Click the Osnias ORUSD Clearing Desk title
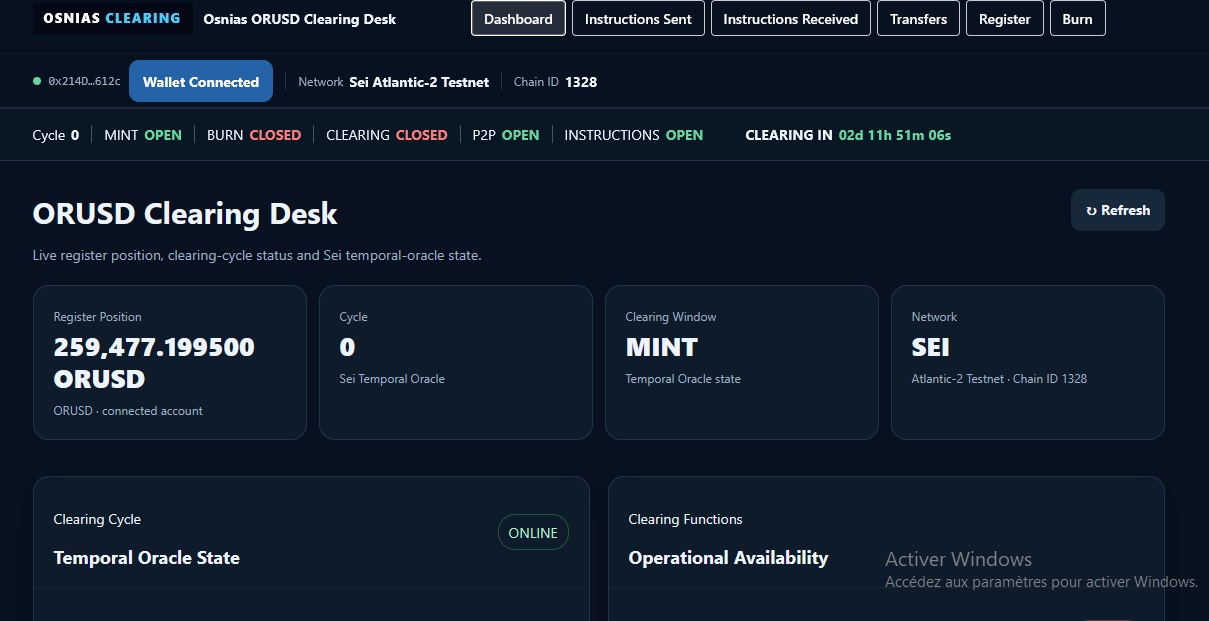This screenshot has width=1209, height=621. [299, 19]
